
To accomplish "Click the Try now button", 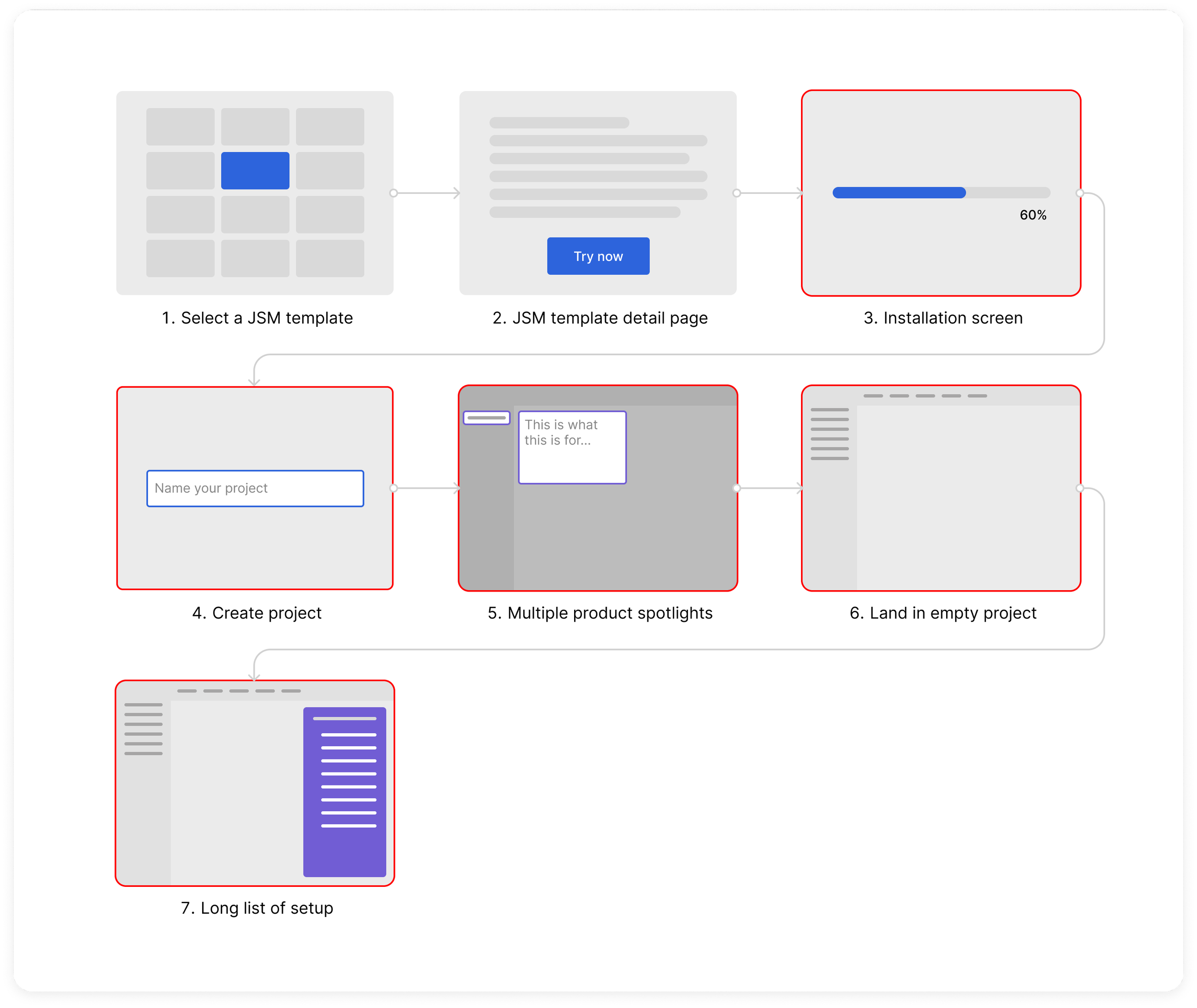I will (x=598, y=256).
